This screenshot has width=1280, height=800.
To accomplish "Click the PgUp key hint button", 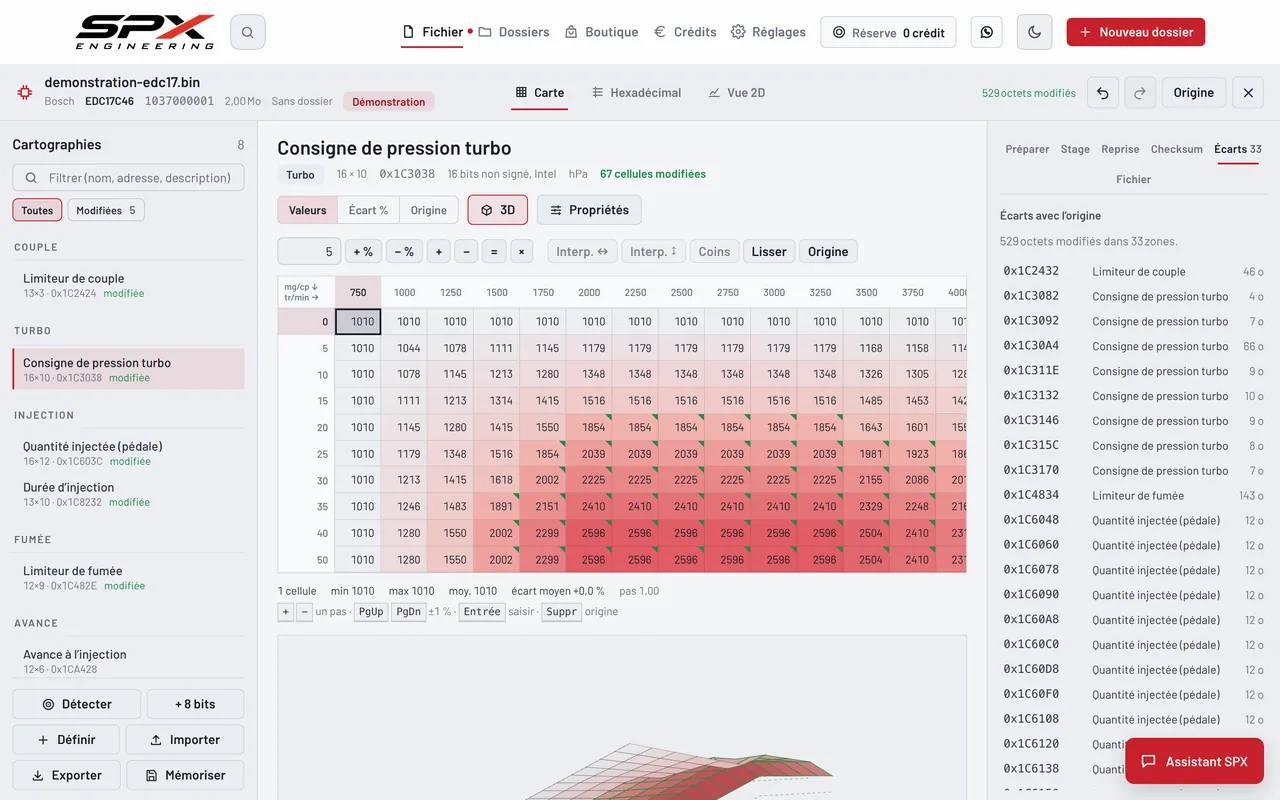I will click(370, 611).
